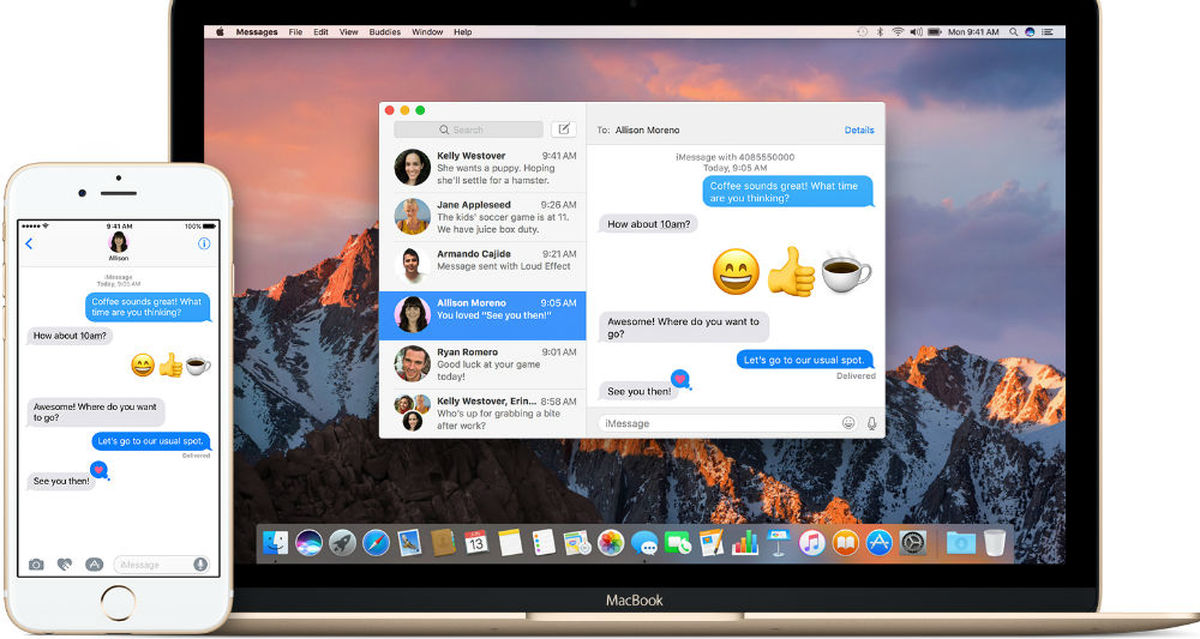Image resolution: width=1200 pixels, height=639 pixels.
Task: Open Mail from the Dock
Action: tap(410, 543)
